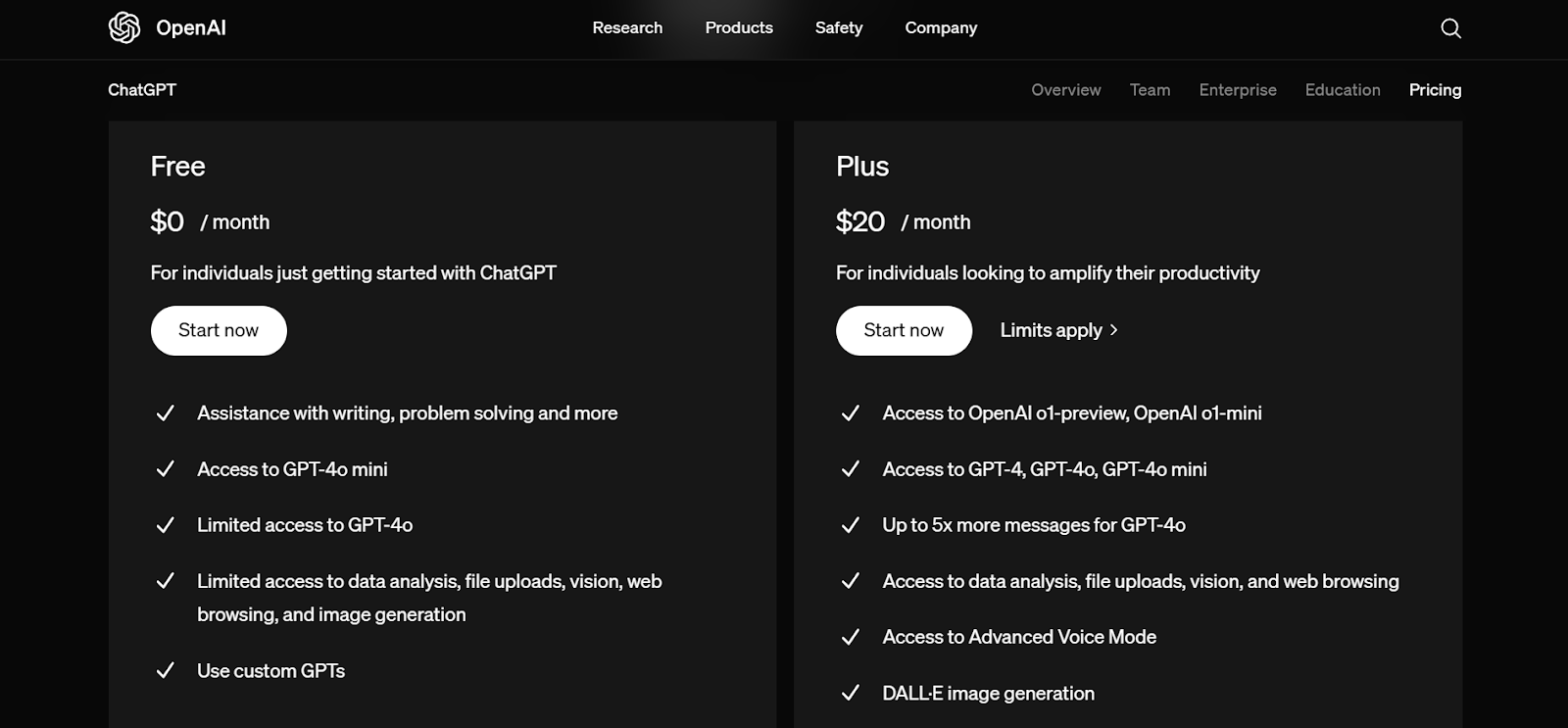Switch to the Overview tab

(x=1065, y=90)
